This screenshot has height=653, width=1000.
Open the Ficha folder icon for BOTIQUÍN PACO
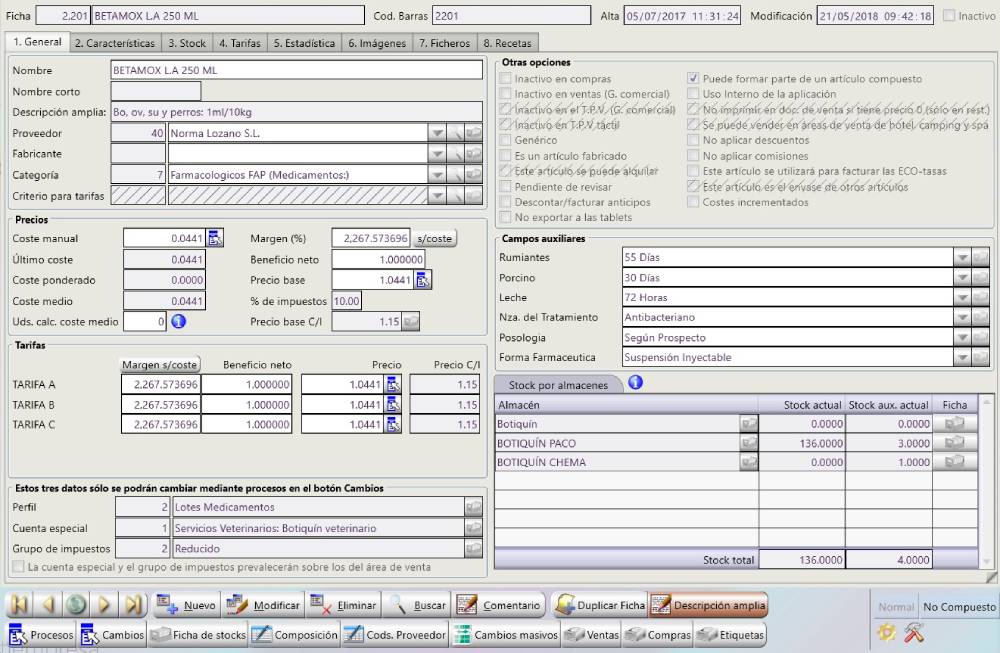(955, 443)
